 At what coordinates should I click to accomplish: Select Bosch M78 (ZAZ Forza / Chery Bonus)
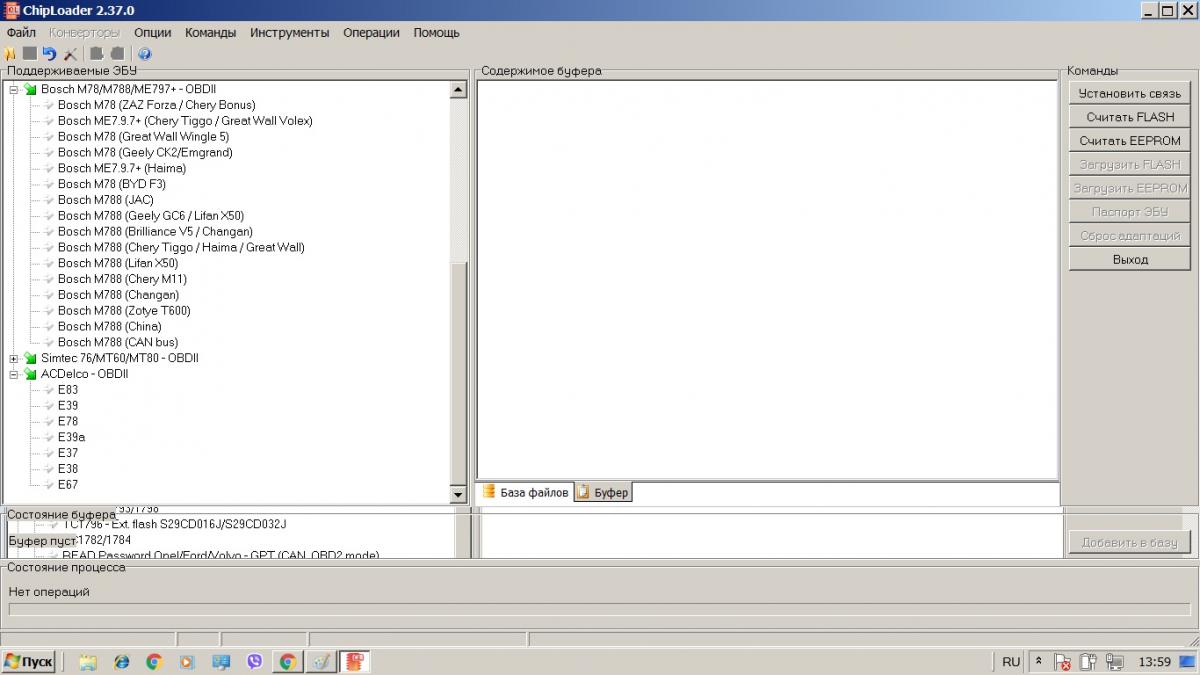pyautogui.click(x=156, y=105)
